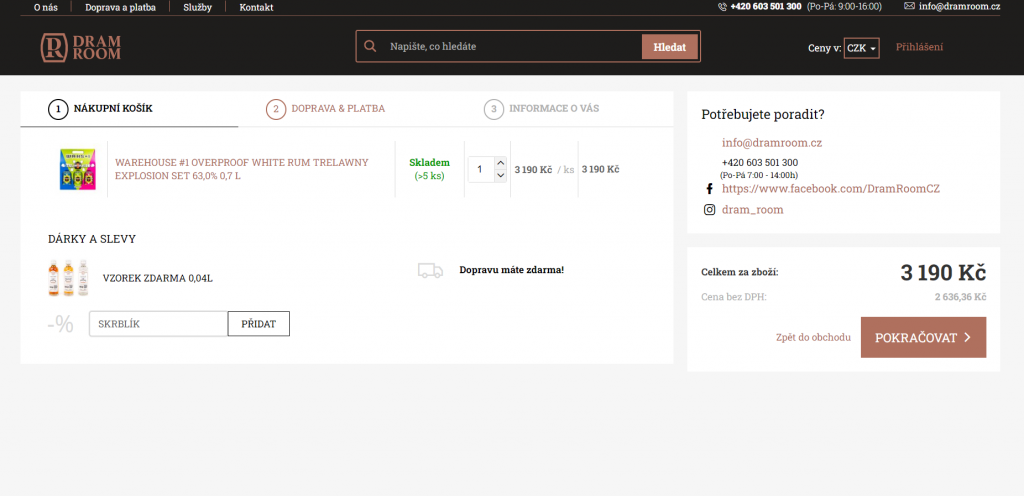
Task: Open the dram_room Instagram link
Action: tap(752, 209)
